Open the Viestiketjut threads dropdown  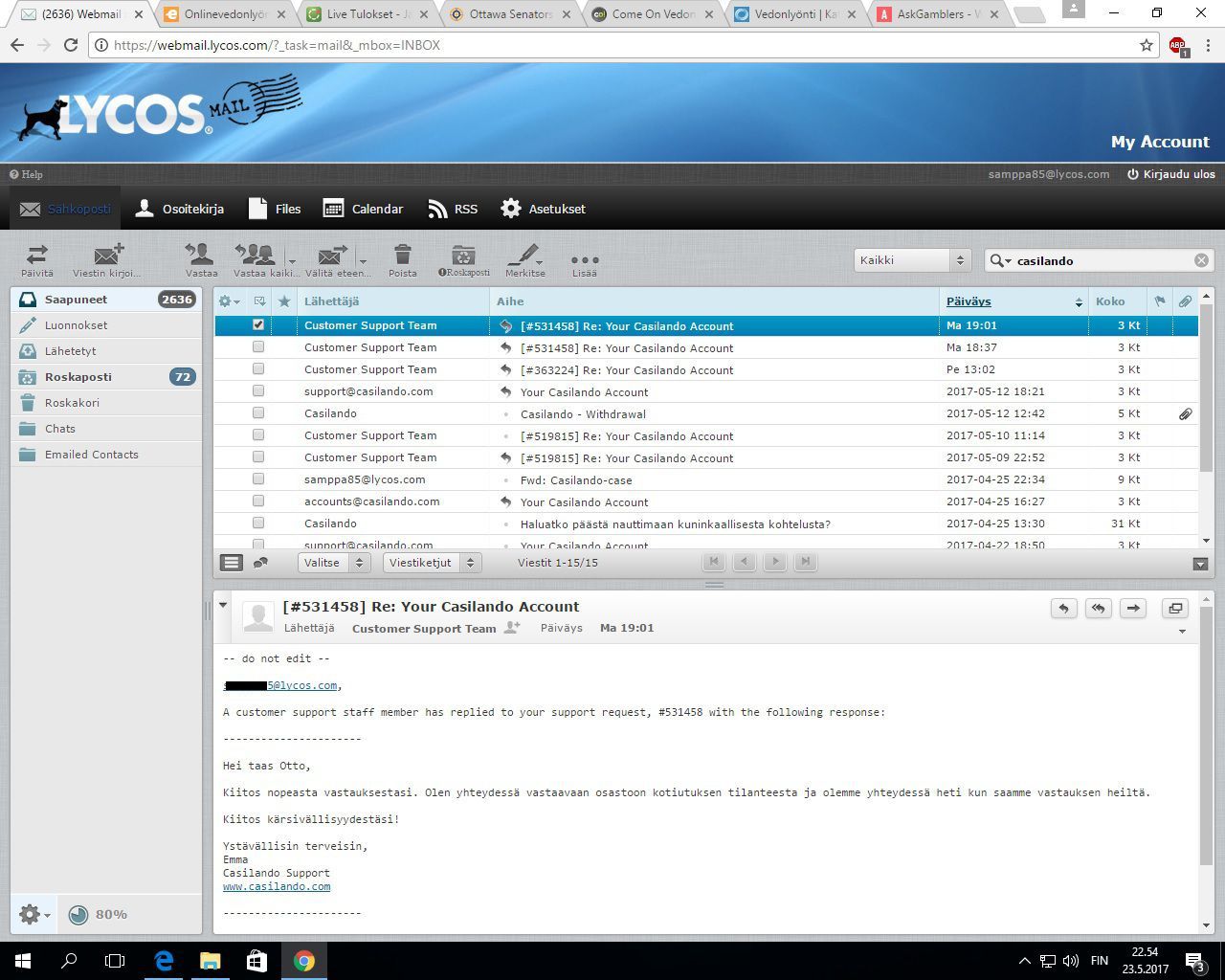pos(432,563)
